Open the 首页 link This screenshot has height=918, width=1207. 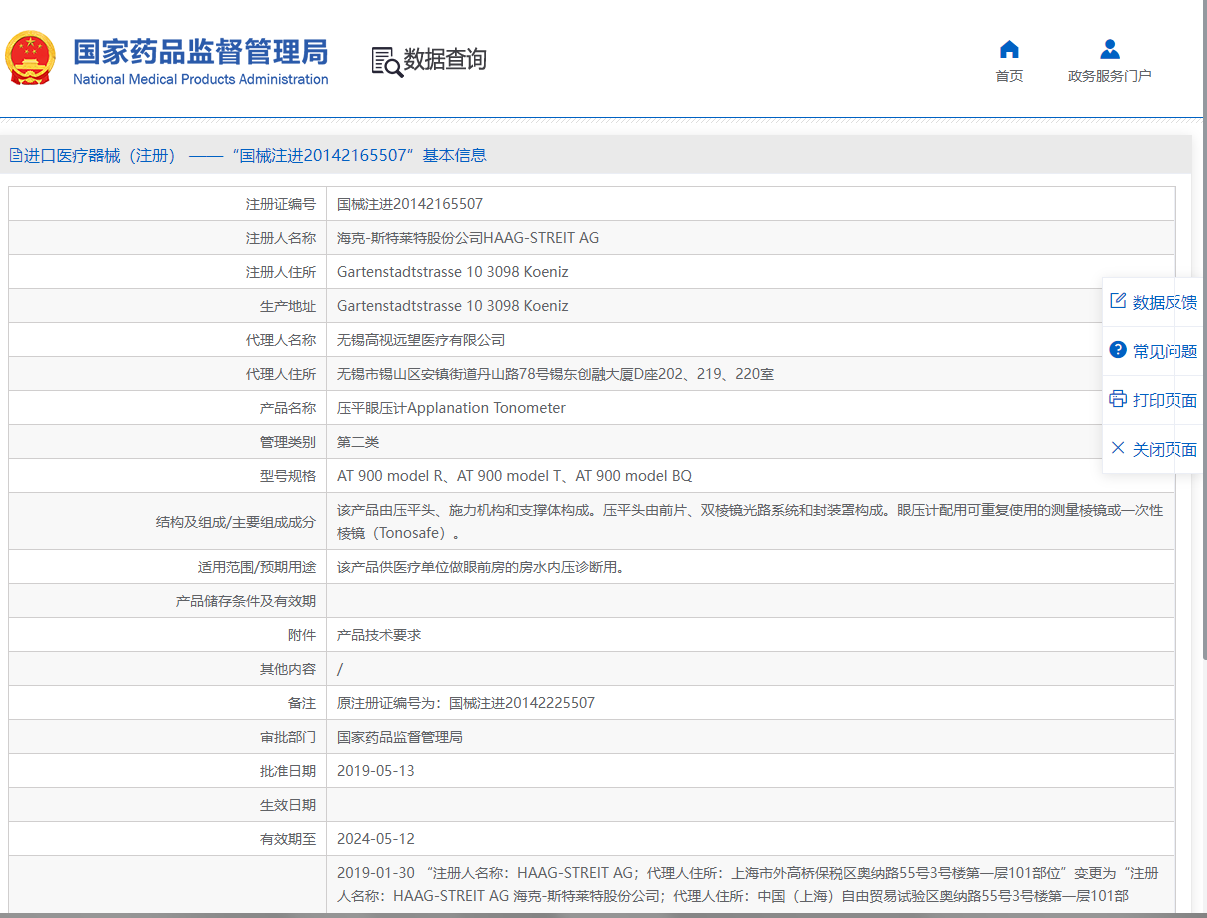click(1009, 76)
